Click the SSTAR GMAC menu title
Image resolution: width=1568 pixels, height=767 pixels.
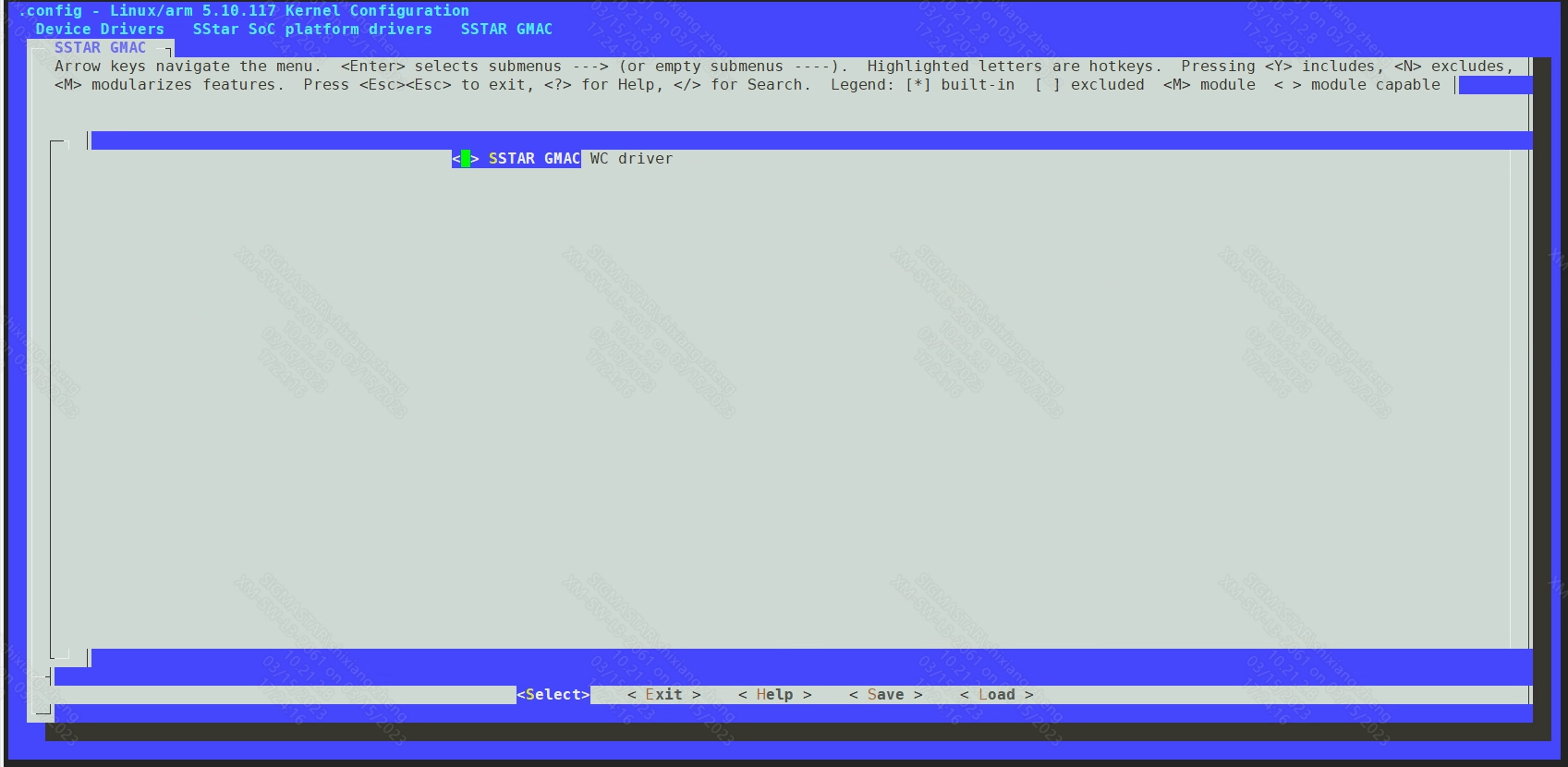click(100, 48)
